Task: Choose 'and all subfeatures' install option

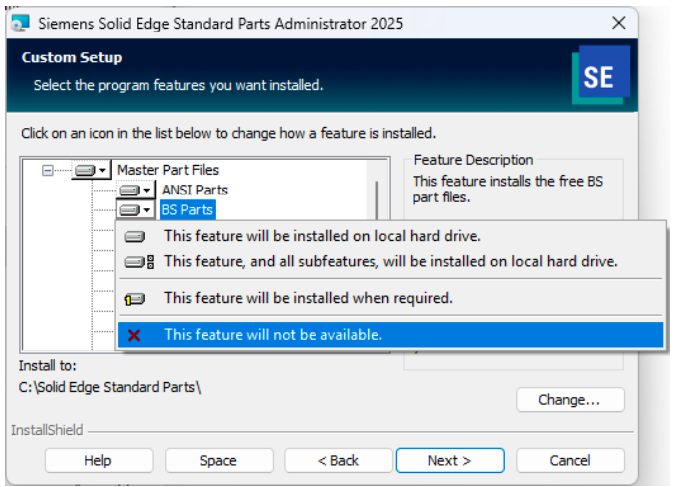Action: 390,262
